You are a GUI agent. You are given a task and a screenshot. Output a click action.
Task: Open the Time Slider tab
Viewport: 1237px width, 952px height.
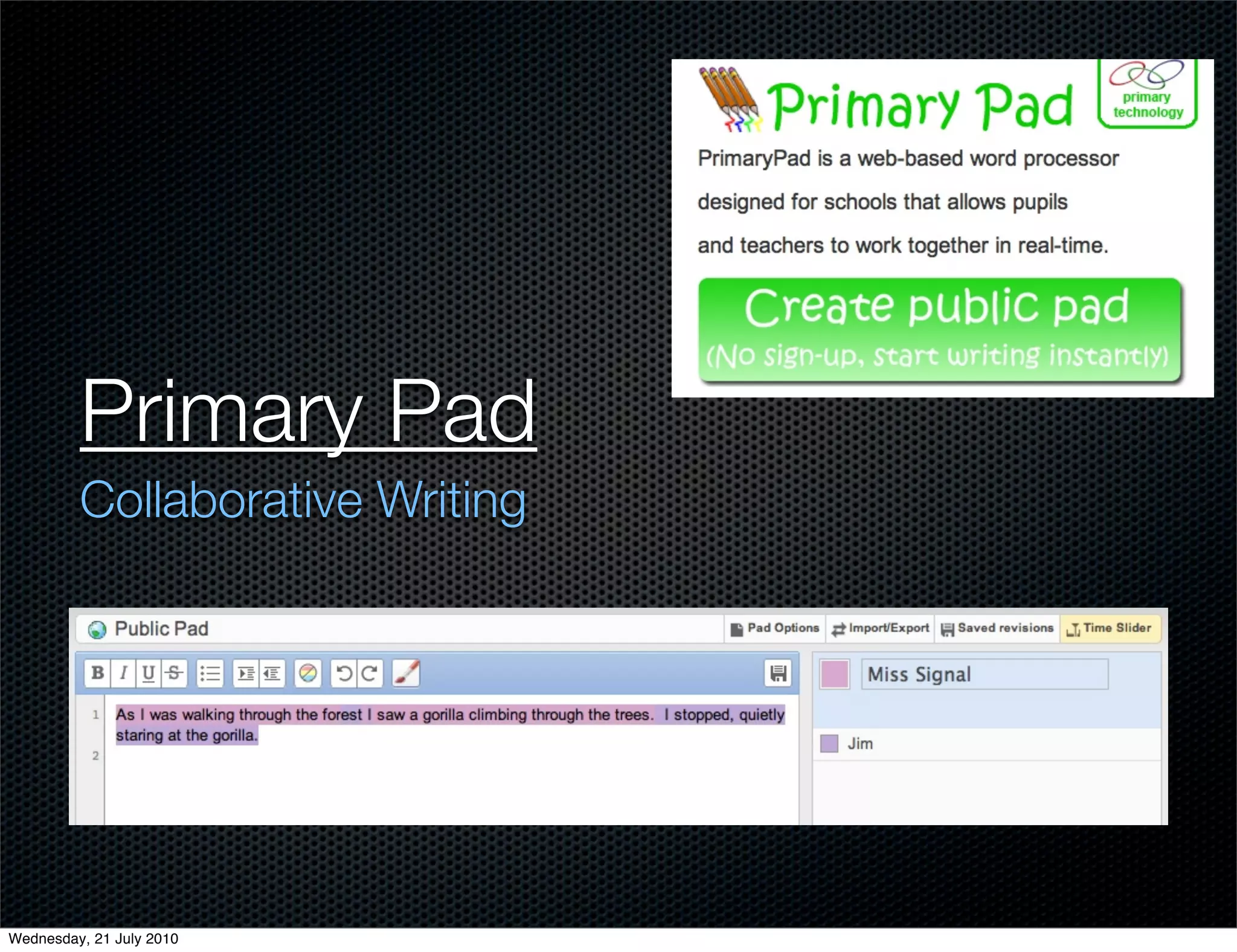coord(1110,628)
